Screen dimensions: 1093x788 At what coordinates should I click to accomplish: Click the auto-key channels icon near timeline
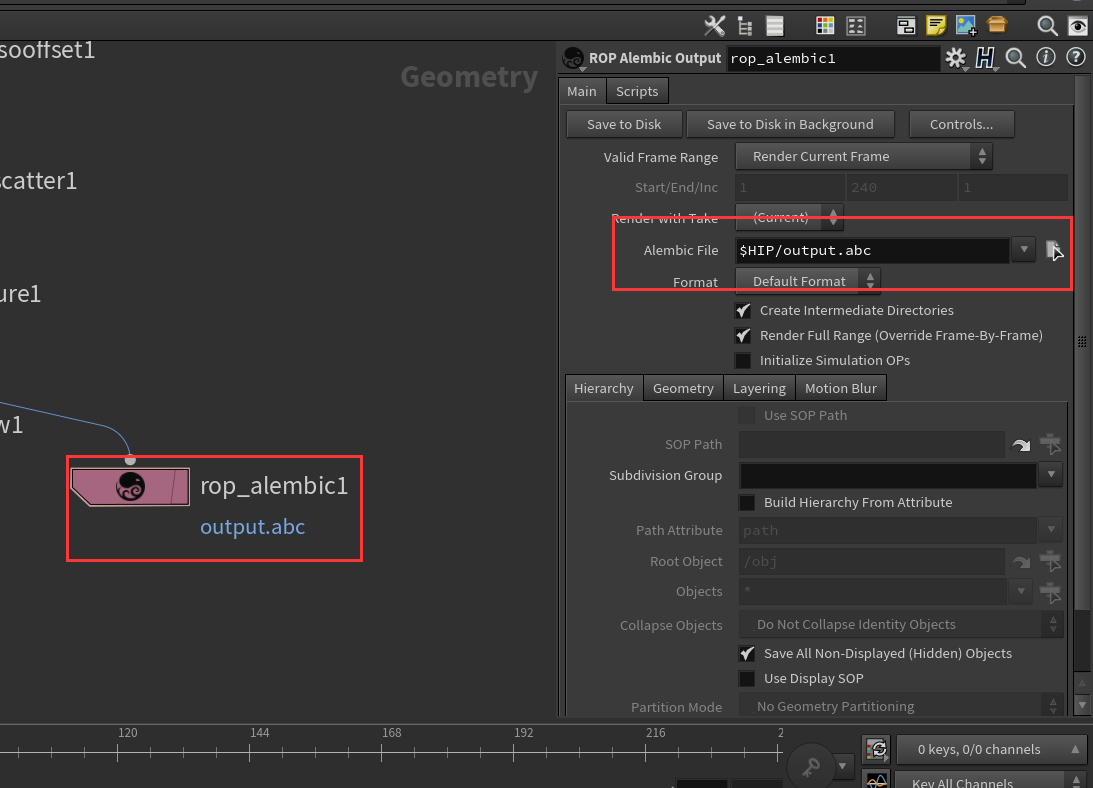(877, 749)
